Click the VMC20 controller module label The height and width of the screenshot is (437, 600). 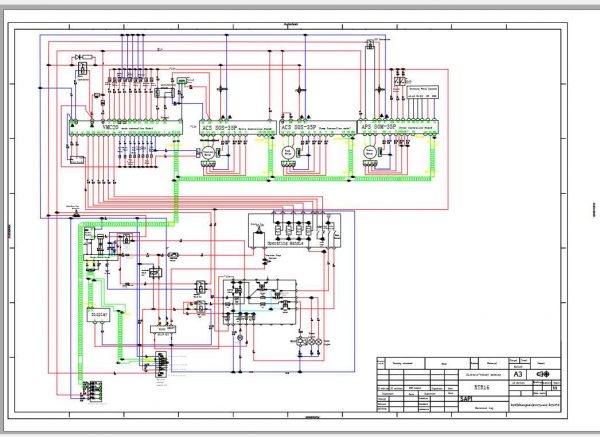coord(112,127)
